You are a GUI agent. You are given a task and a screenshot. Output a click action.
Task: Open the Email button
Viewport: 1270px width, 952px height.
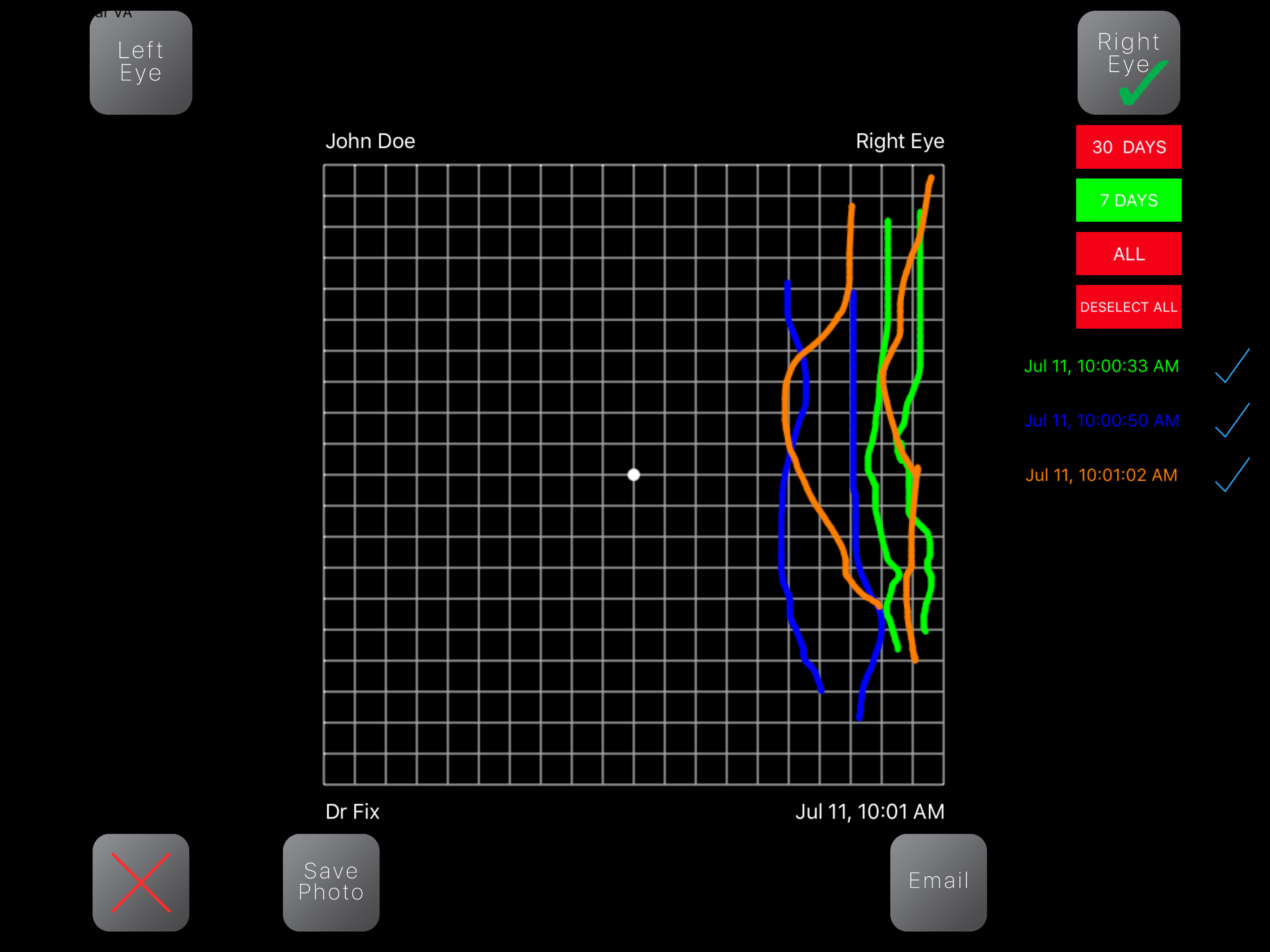tap(938, 882)
